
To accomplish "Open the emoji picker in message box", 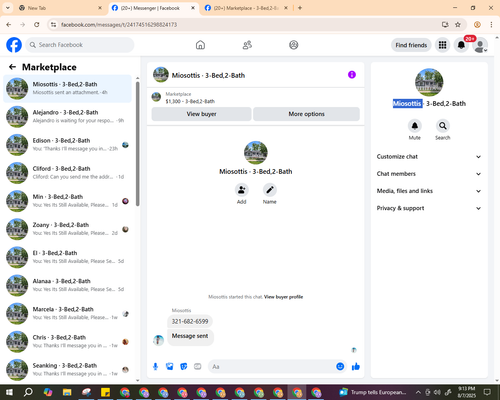I will coord(340,367).
